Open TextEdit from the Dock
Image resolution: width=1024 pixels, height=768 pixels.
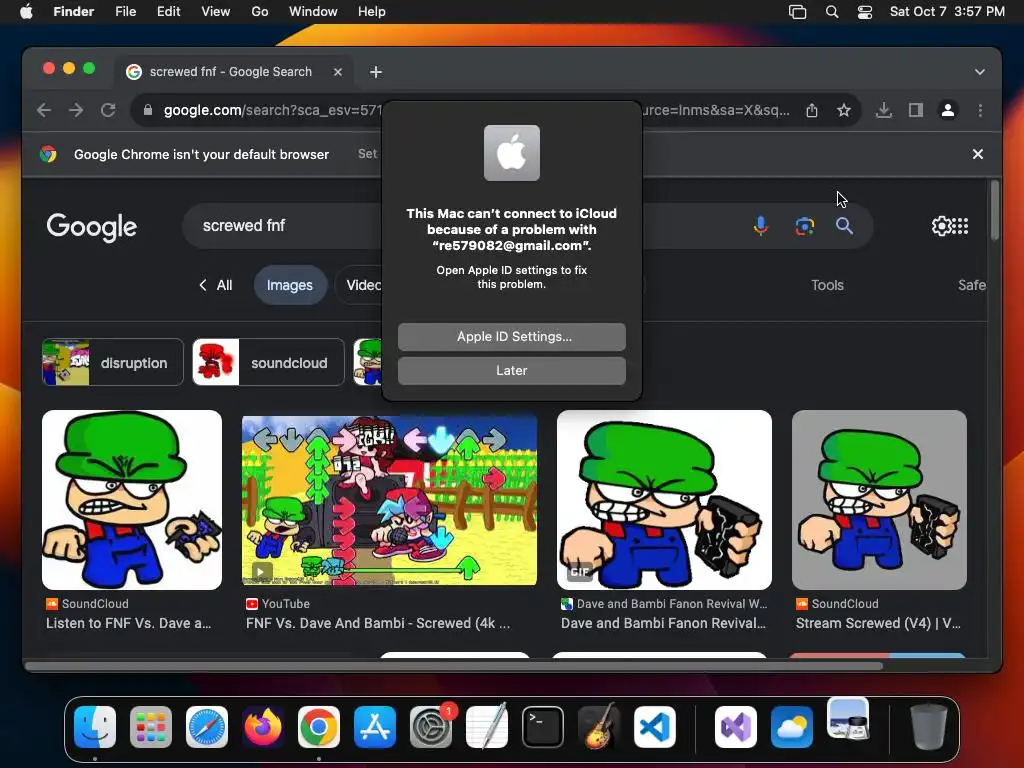point(487,727)
